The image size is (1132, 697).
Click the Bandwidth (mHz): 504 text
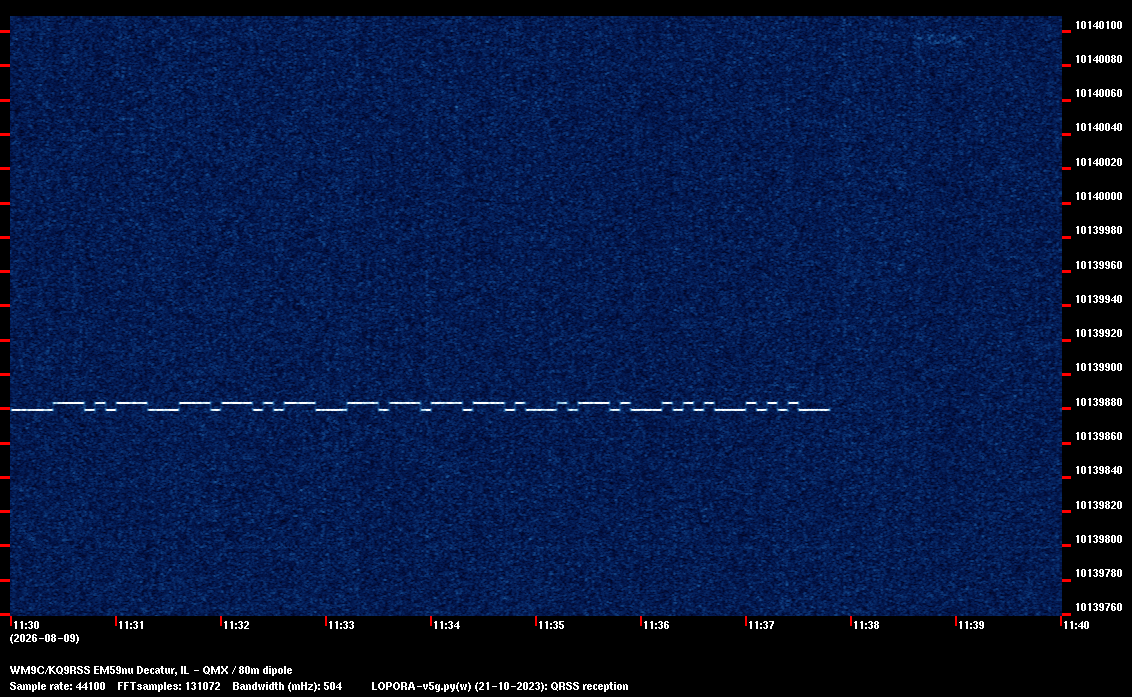[287, 686]
